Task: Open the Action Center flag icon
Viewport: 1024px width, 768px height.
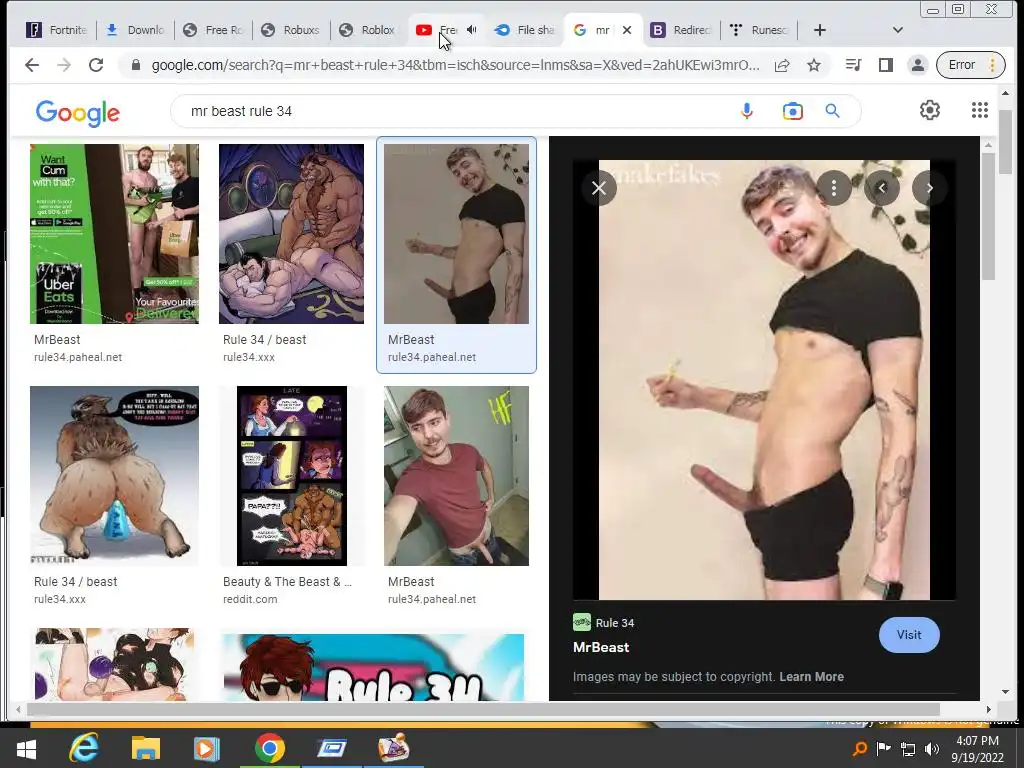Action: click(x=884, y=748)
